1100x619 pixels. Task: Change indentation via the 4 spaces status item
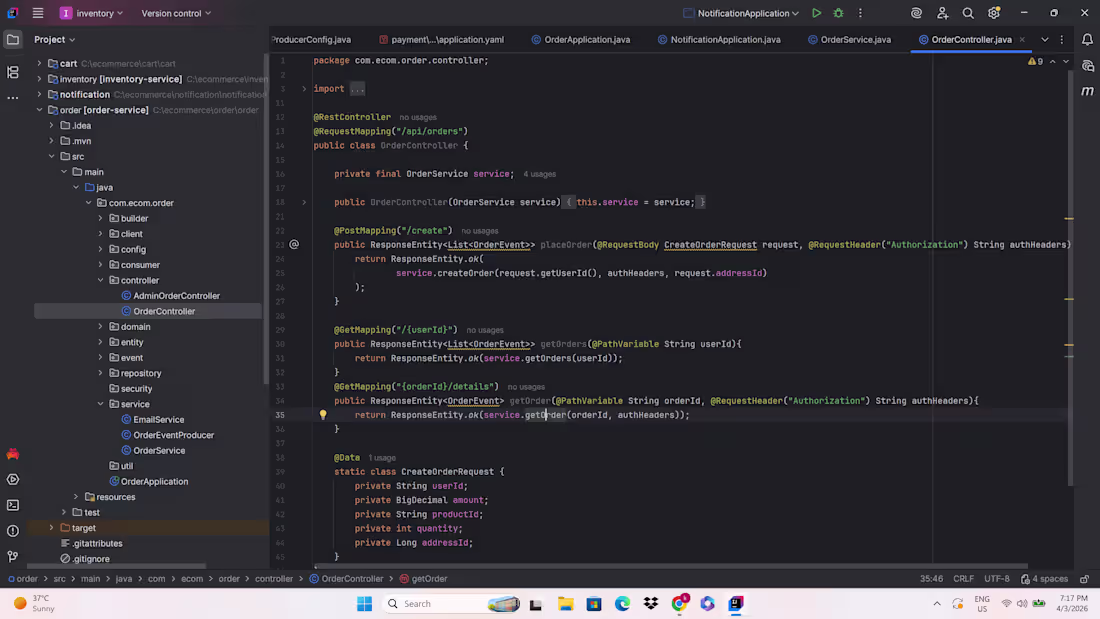(x=1048, y=578)
